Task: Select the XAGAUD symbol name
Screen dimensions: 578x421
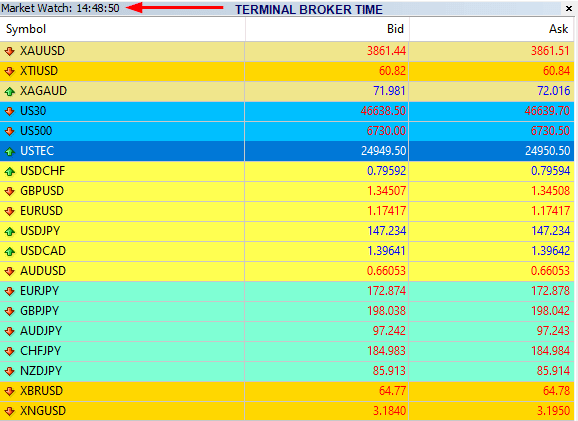Action: point(43,91)
